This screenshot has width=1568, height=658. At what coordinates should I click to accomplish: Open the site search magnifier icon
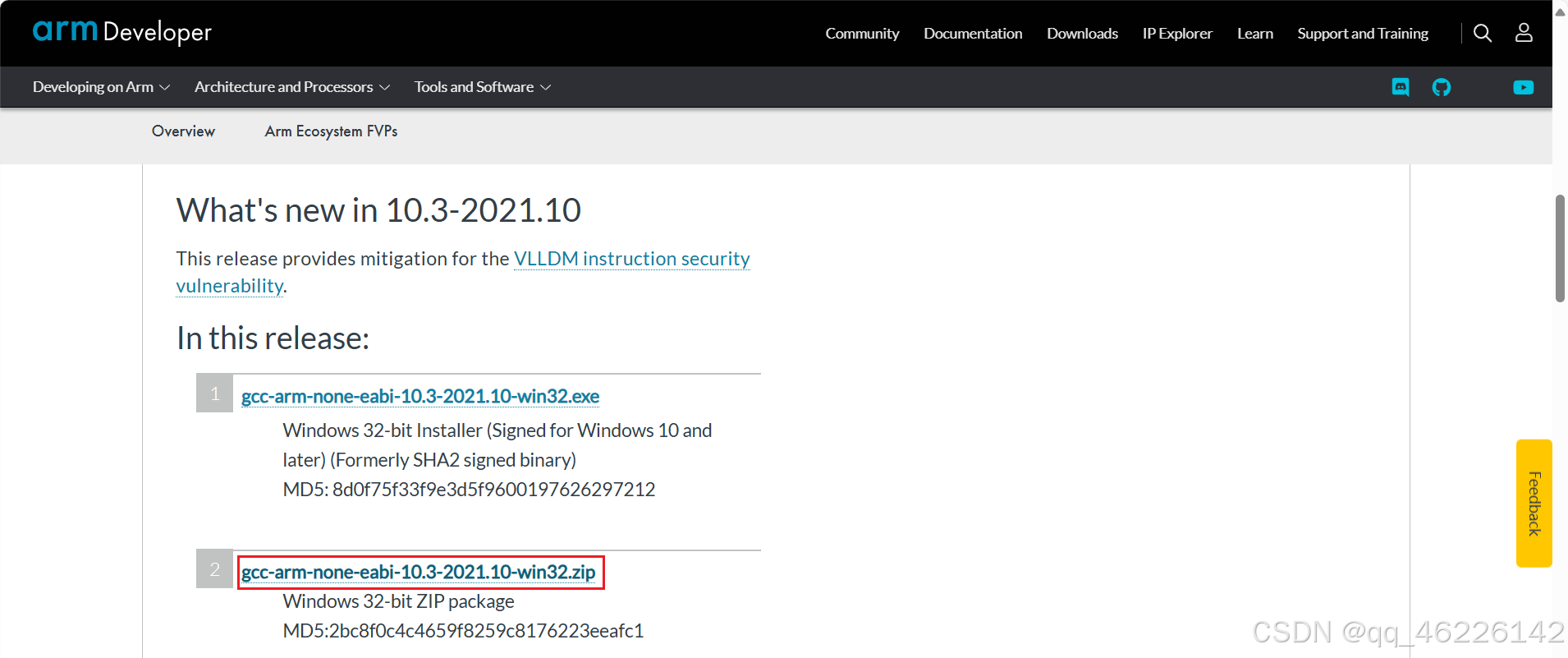click(x=1483, y=33)
